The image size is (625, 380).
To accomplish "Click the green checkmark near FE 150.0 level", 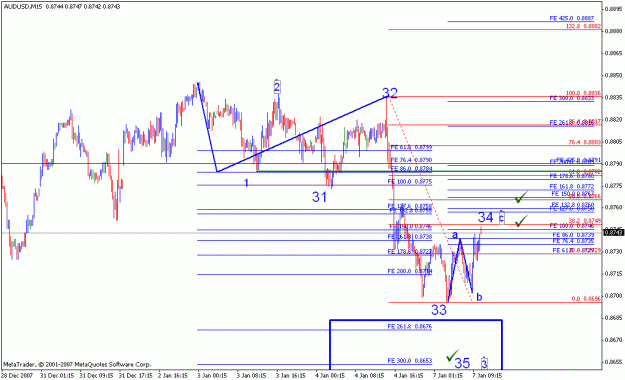I will pos(521,197).
